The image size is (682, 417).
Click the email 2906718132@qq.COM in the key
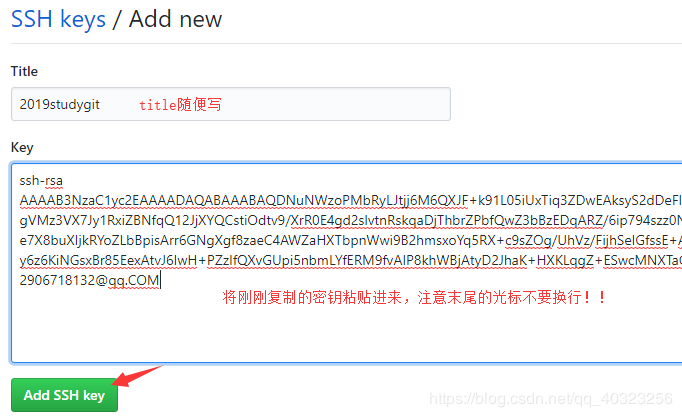click(89, 280)
